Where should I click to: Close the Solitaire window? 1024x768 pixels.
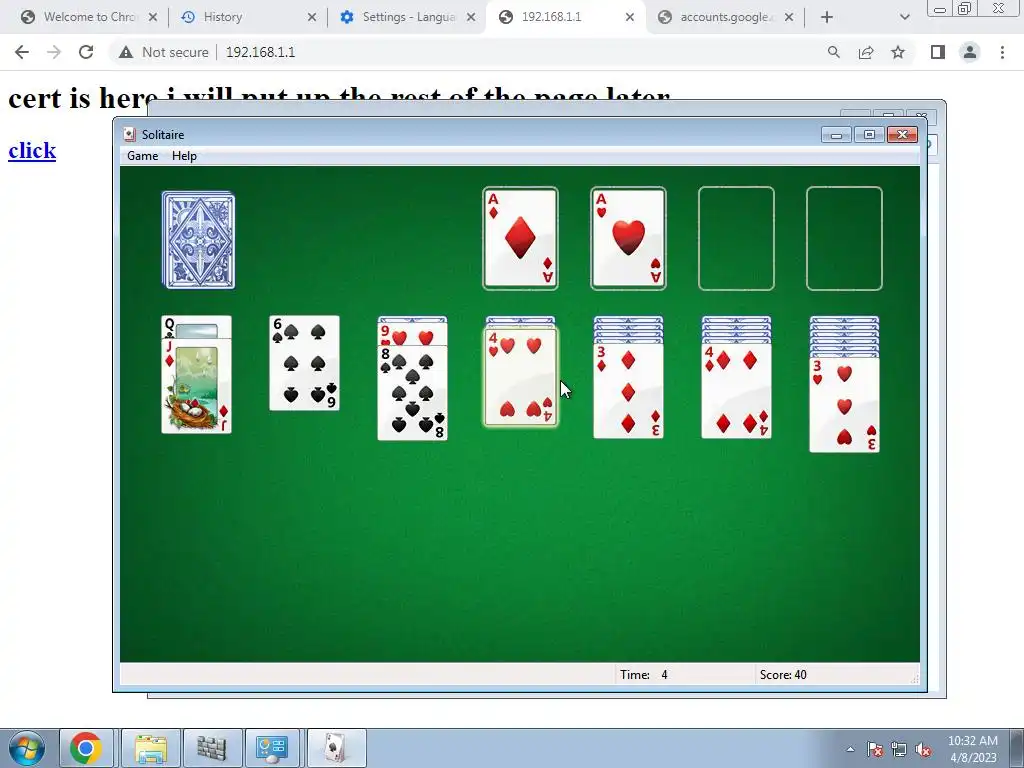click(x=903, y=135)
